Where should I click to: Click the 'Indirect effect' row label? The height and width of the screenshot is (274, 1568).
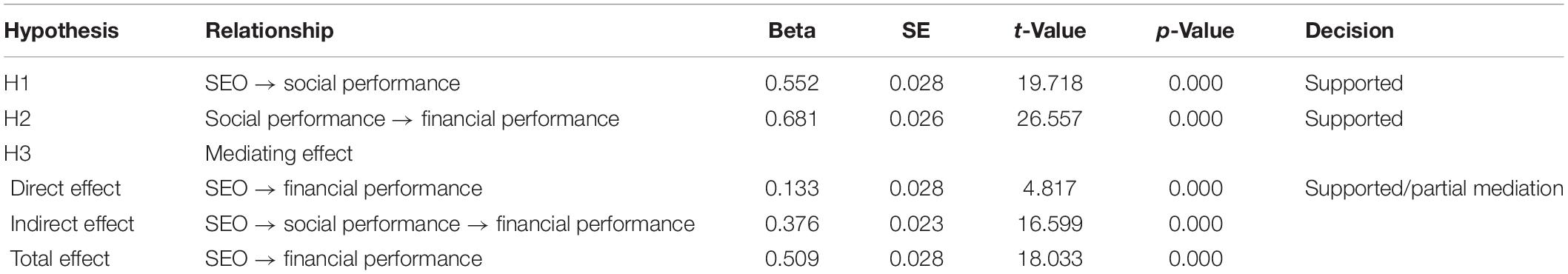coord(73,224)
